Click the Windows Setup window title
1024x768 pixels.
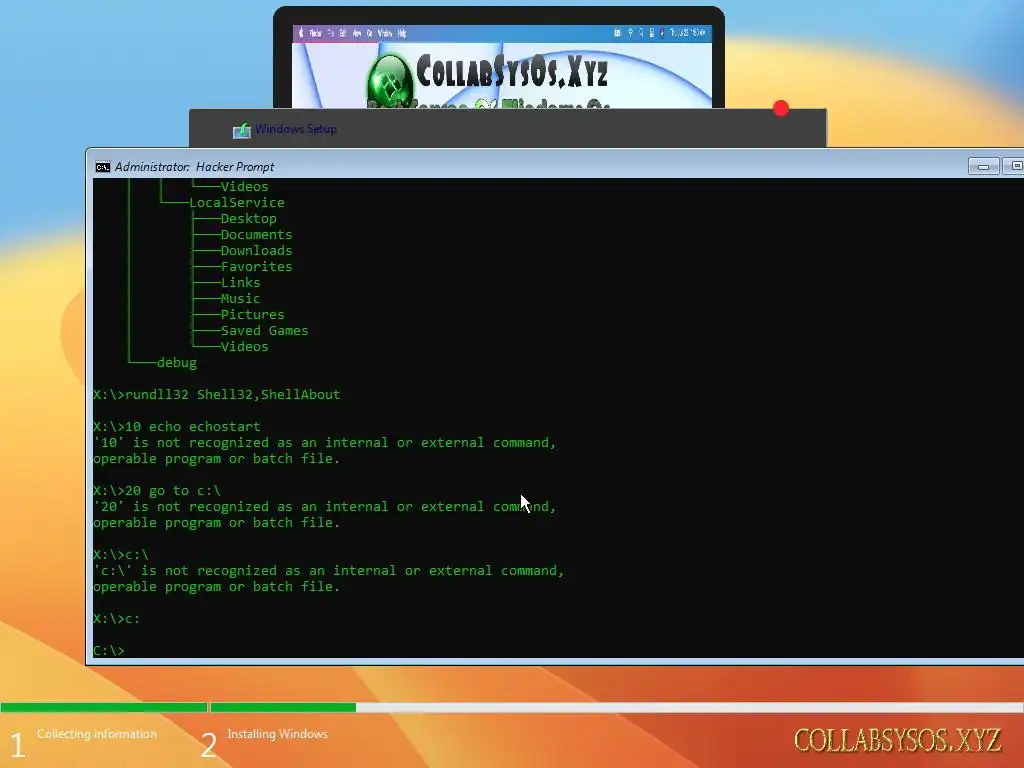click(x=296, y=129)
